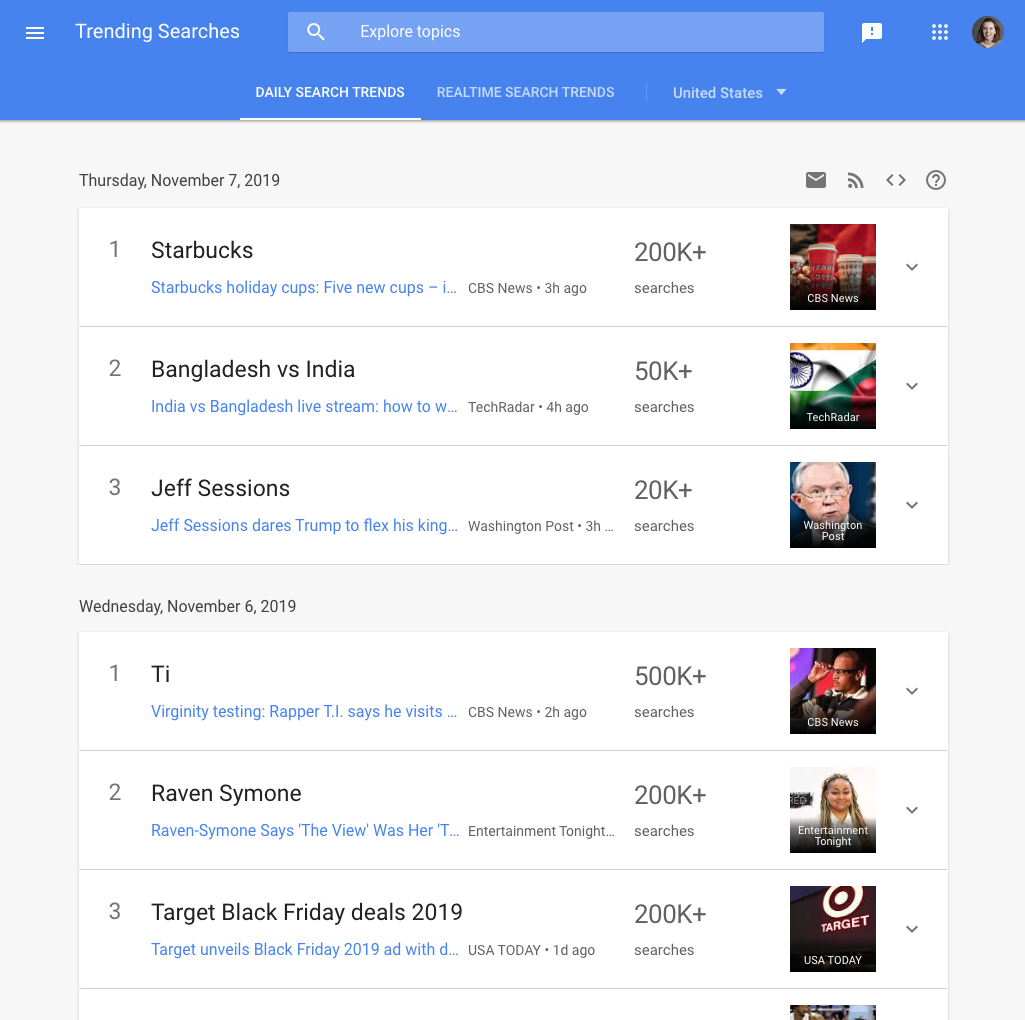Image resolution: width=1025 pixels, height=1020 pixels.
Task: Open Raven-Symone Says 'The View' article
Action: click(x=305, y=830)
